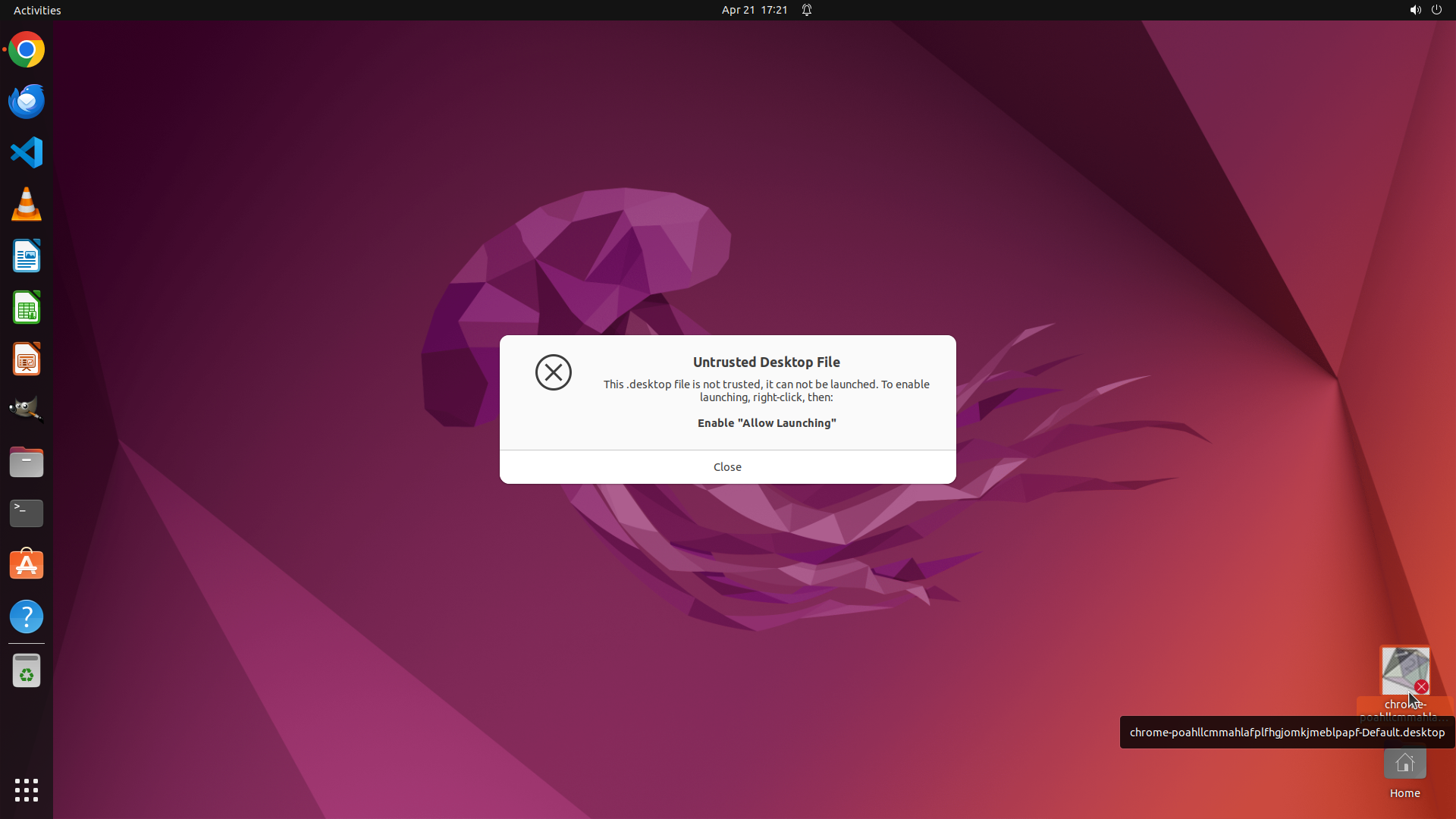Screen dimensions: 1456x819
Task: Open LibreOffice Calc spreadsheet app
Action: point(27,308)
